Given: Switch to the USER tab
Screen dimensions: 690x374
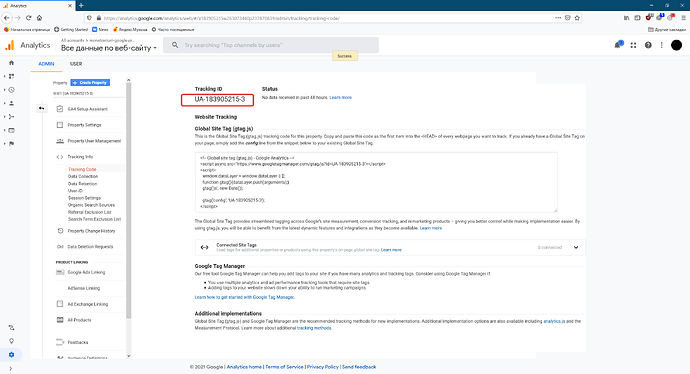Looking at the screenshot, I should click(x=76, y=64).
